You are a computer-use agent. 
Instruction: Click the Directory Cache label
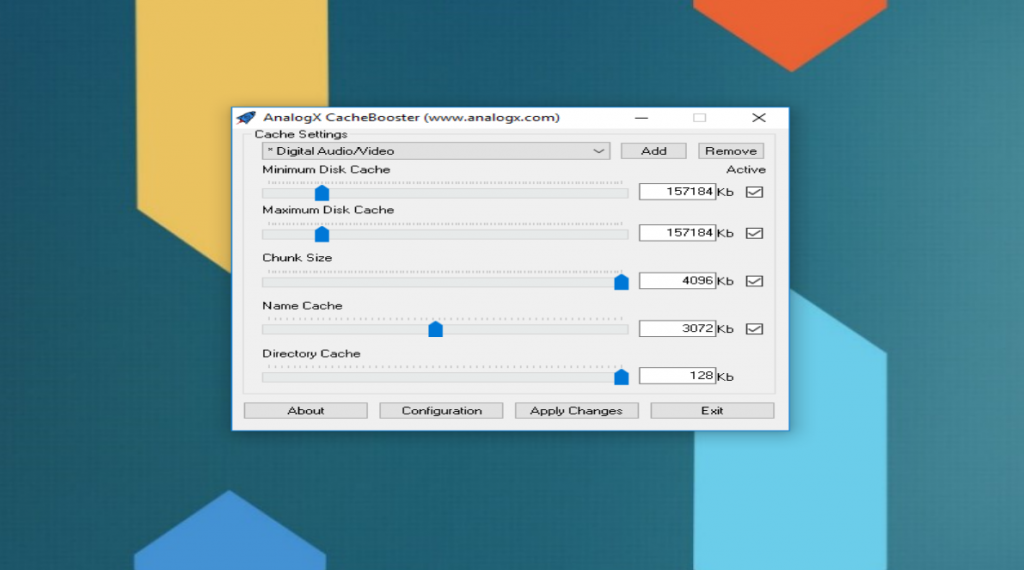tap(311, 353)
